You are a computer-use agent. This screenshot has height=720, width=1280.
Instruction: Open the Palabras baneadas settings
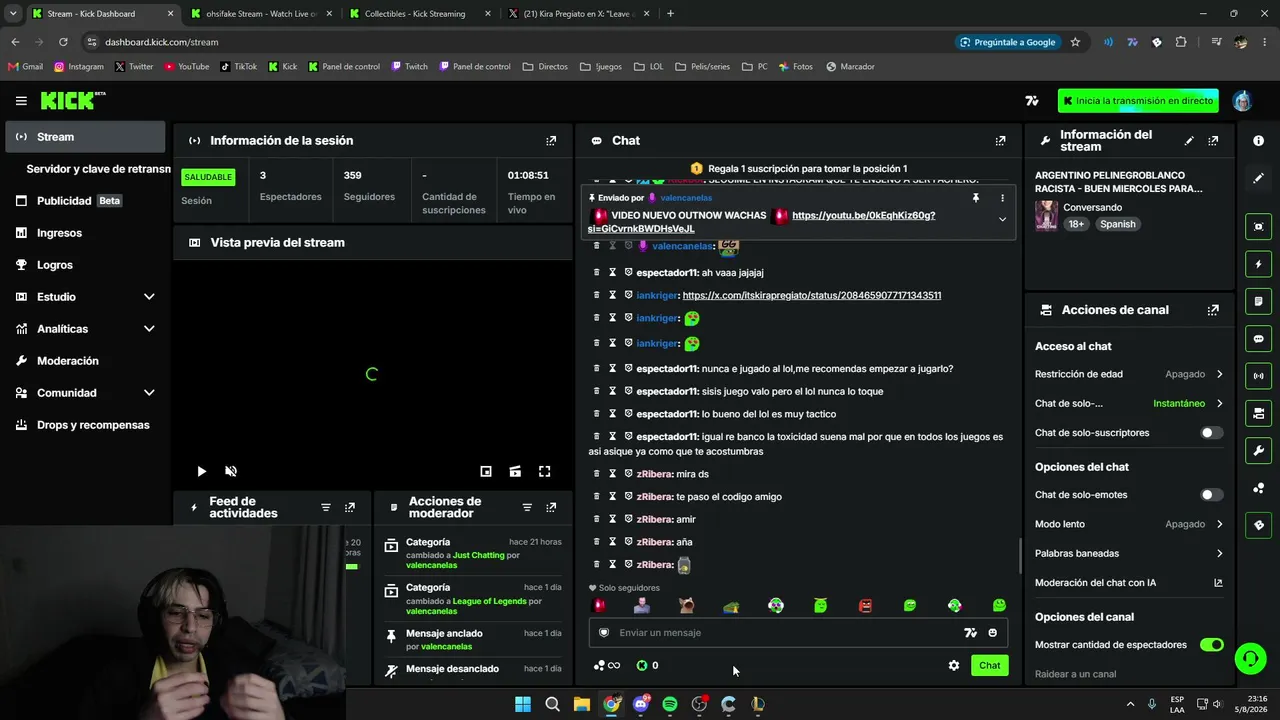point(1129,553)
